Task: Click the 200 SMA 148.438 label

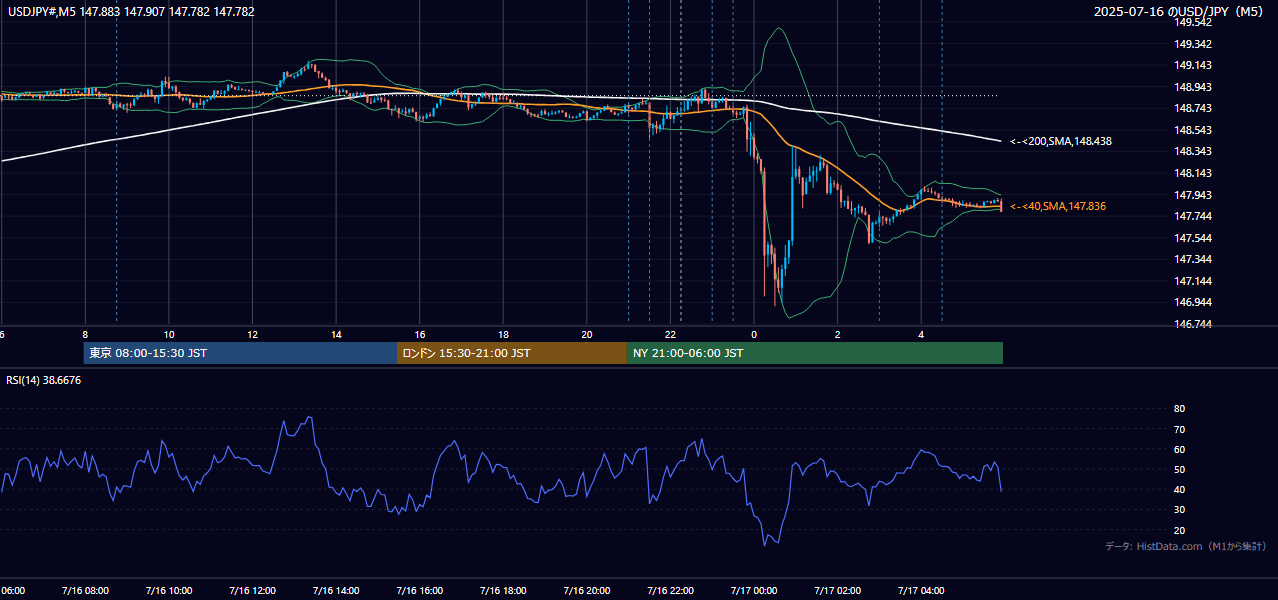Action: (1061, 142)
